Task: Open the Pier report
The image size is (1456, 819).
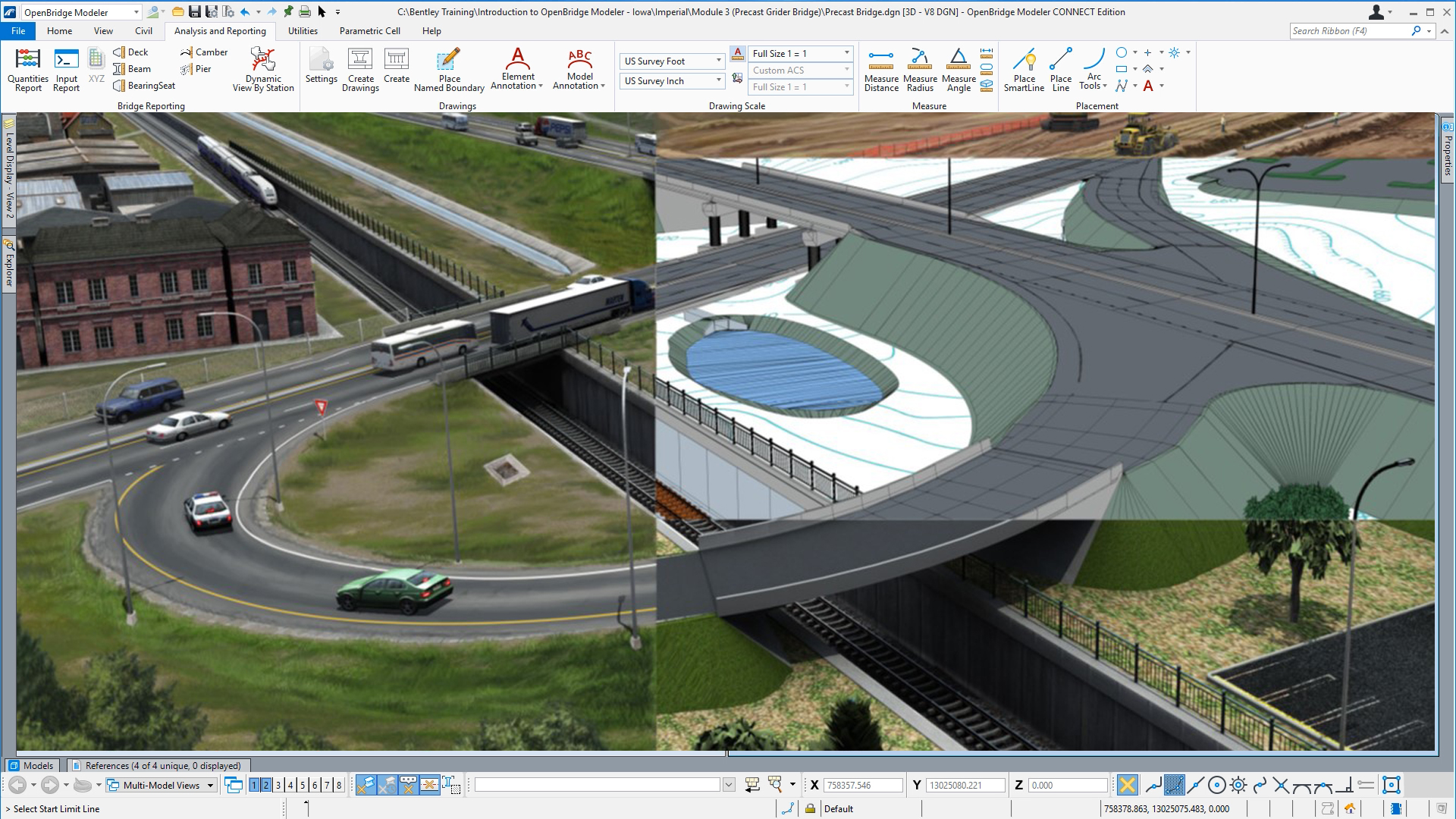Action: pos(196,69)
